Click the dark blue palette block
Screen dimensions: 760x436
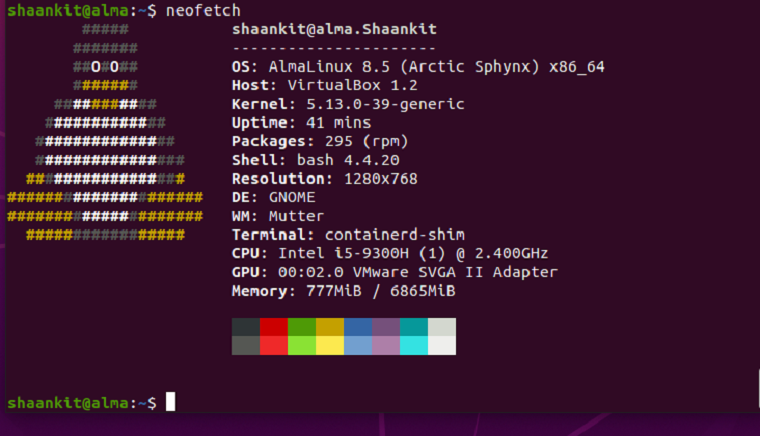(x=357, y=327)
